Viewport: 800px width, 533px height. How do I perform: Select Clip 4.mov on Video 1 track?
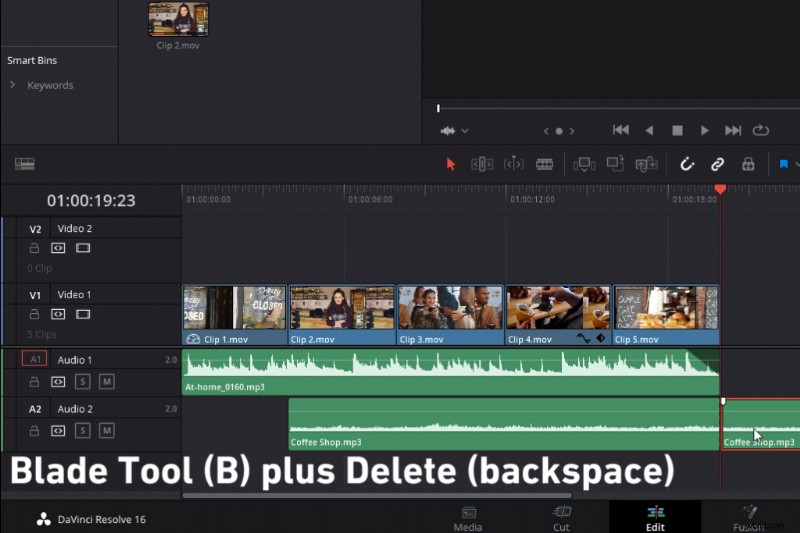coord(558,315)
